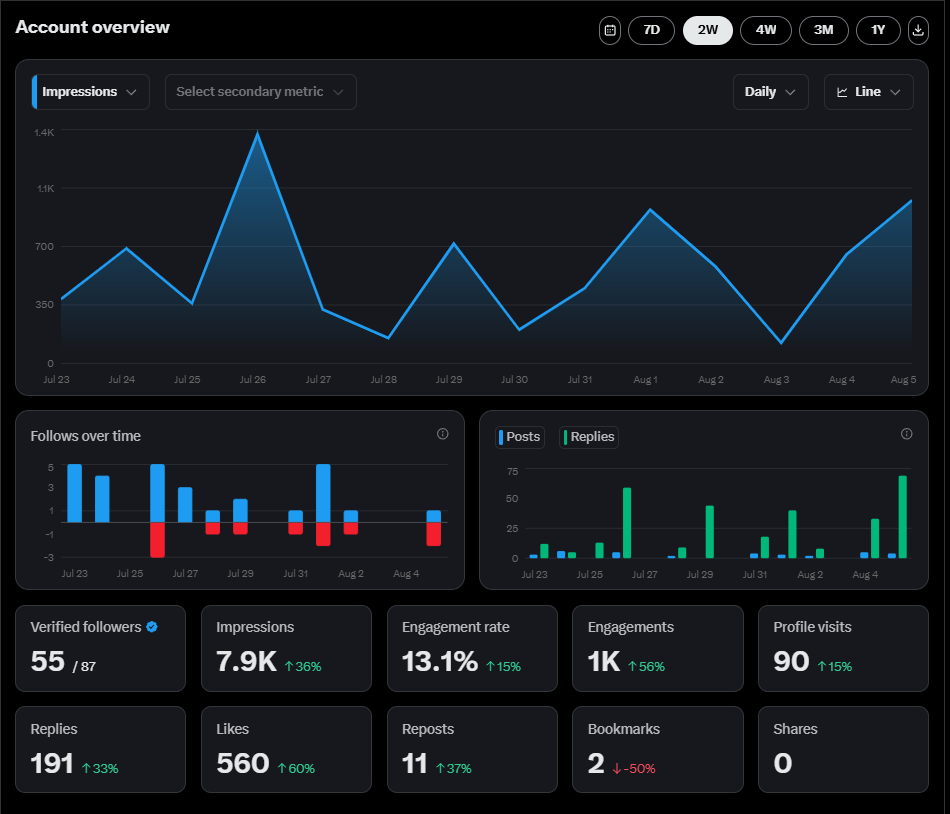
Task: Open the Likes 560 card
Action: pos(286,749)
